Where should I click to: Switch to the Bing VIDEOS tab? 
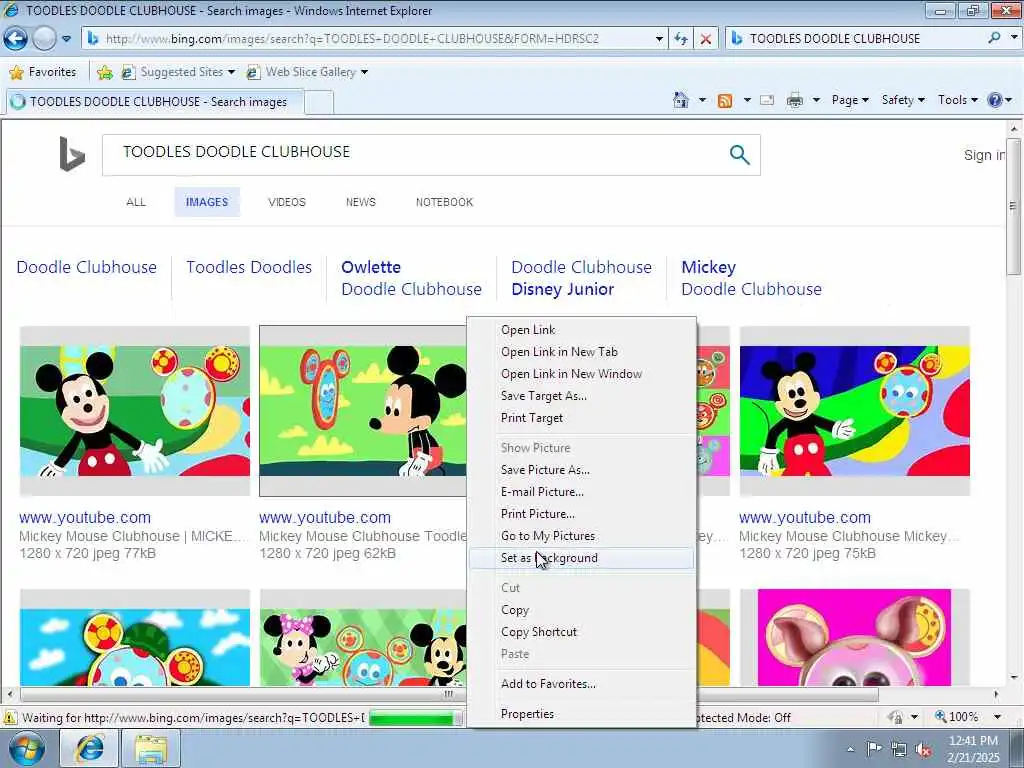tap(287, 202)
